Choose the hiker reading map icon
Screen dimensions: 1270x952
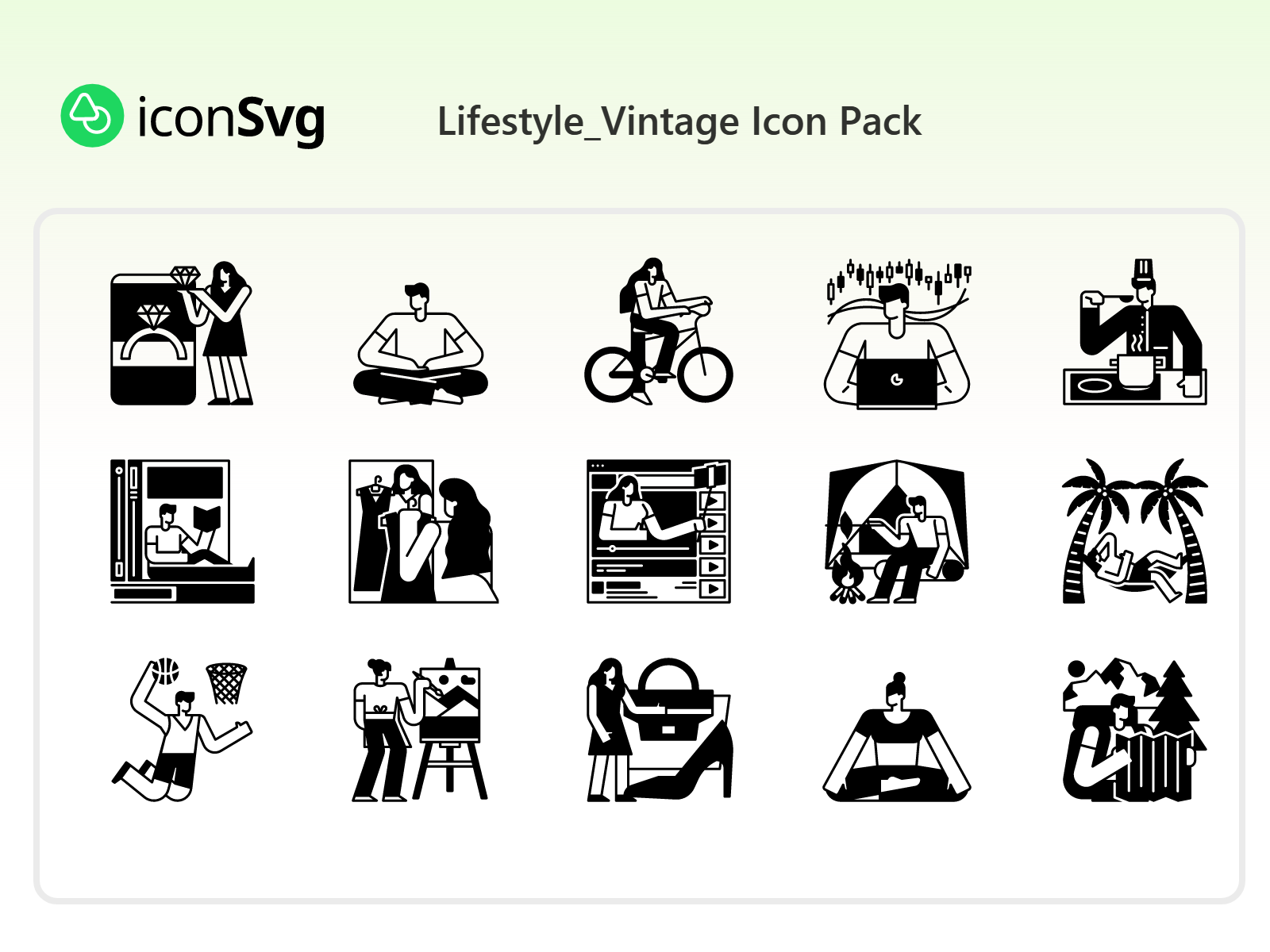click(x=1135, y=730)
